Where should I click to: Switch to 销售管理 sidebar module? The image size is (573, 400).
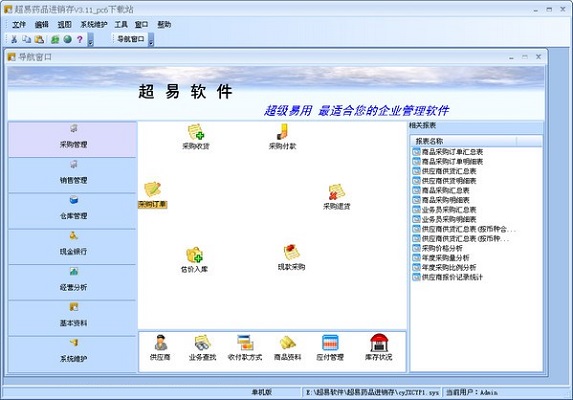[x=73, y=175]
